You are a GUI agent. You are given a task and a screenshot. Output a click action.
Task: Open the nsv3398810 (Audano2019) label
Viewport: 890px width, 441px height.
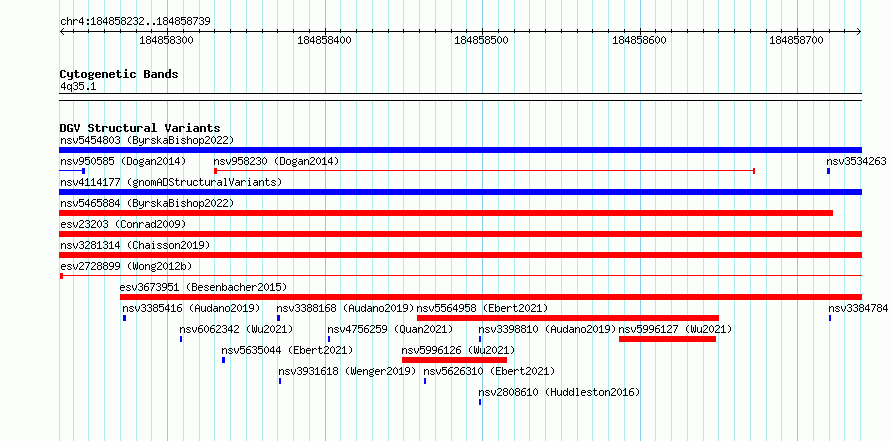click(547, 329)
